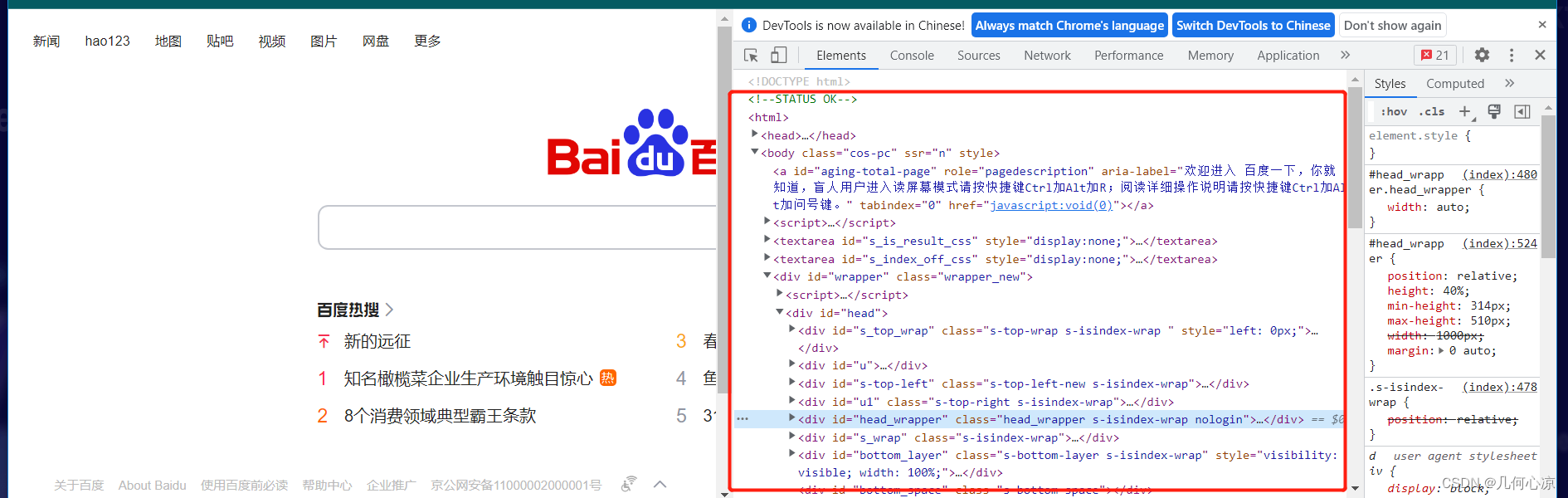The width and height of the screenshot is (1568, 498).
Task: Click Switch DevTools to Chinese button
Action: (1253, 25)
